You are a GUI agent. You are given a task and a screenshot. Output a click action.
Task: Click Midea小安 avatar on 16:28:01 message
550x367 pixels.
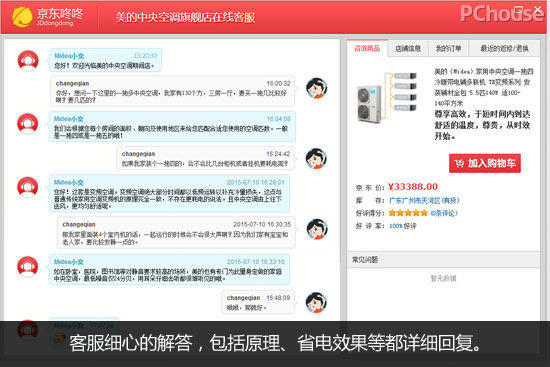28,187
